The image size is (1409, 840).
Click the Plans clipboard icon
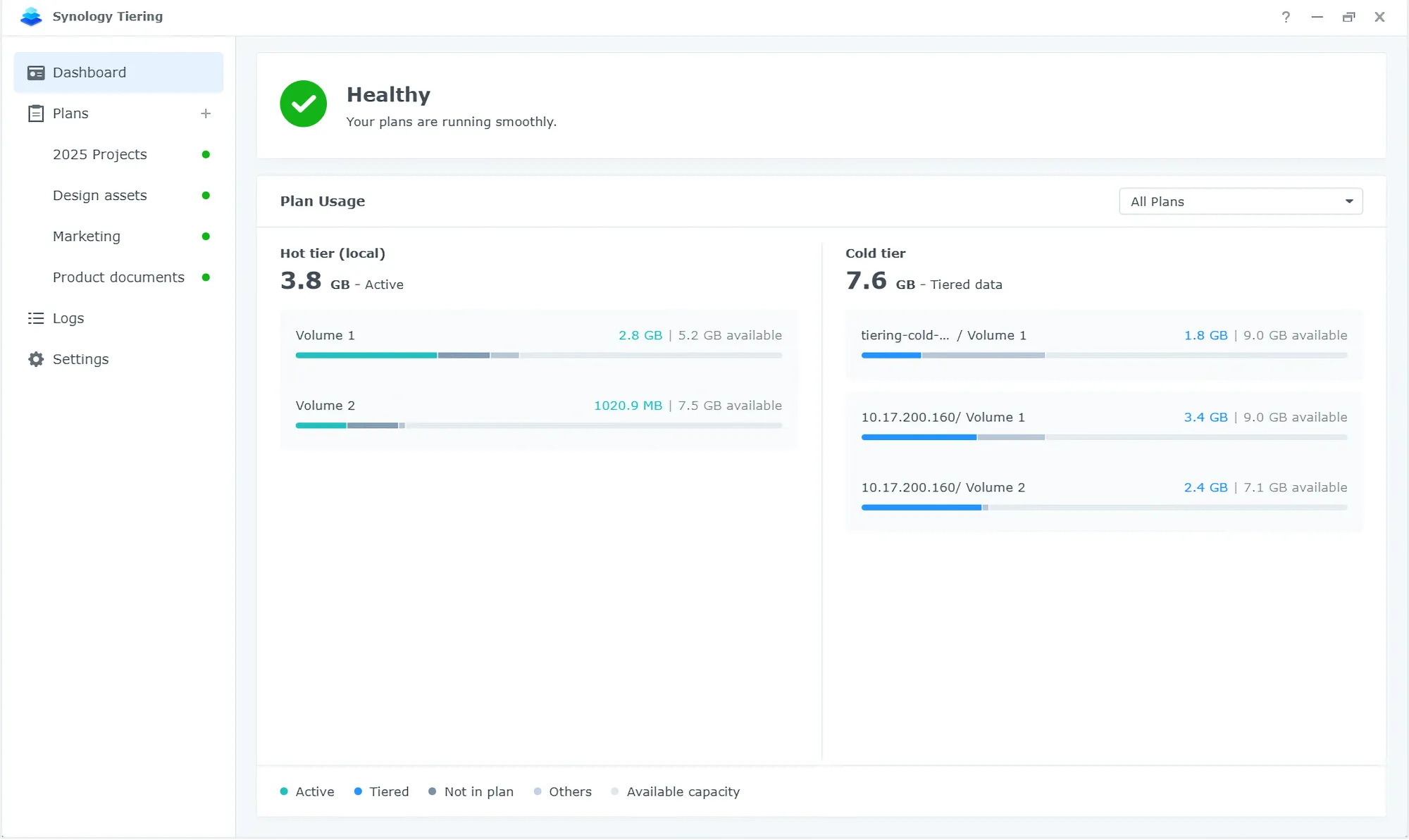pyautogui.click(x=36, y=113)
